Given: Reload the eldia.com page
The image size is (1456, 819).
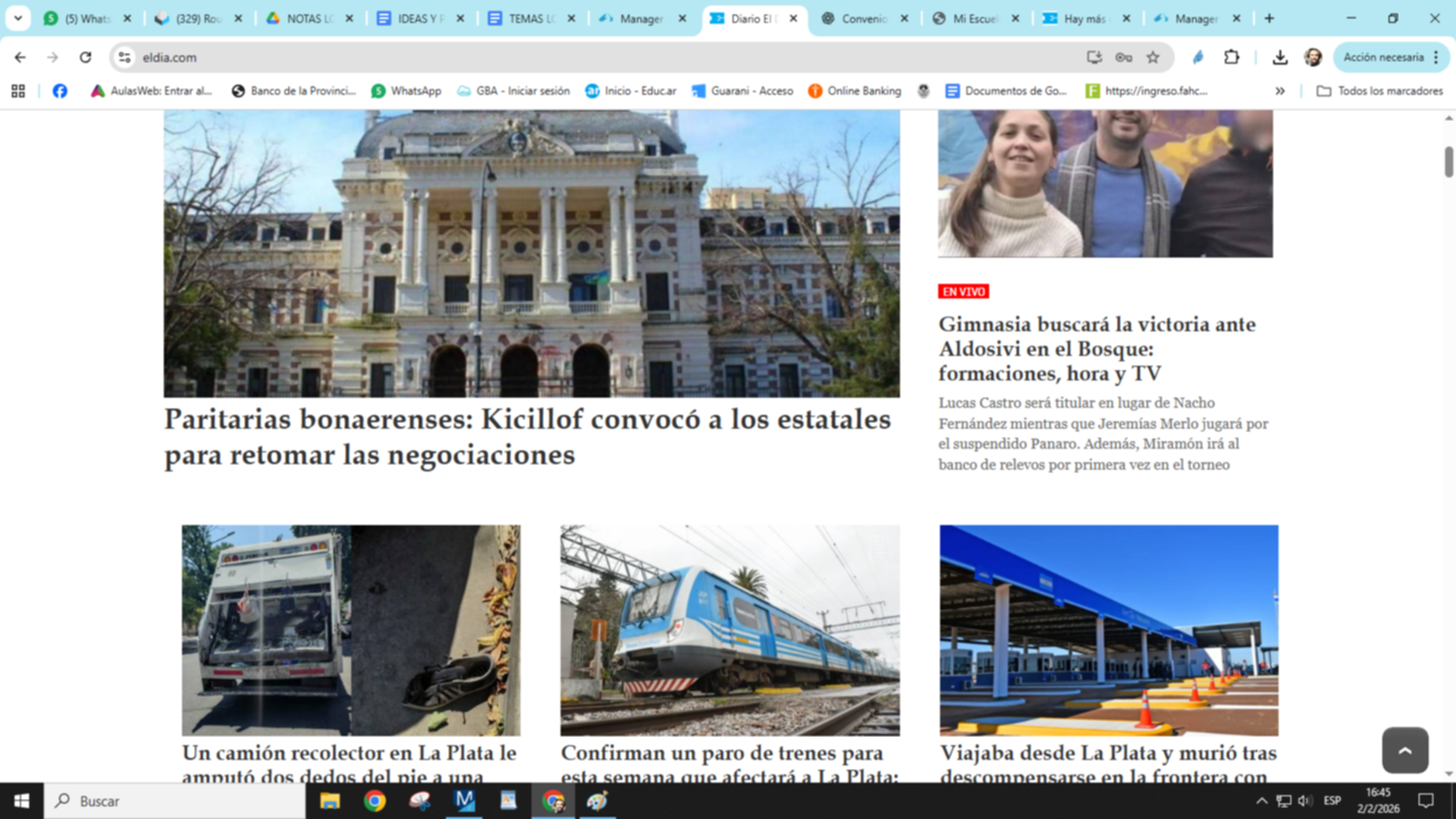Looking at the screenshot, I should 86,57.
